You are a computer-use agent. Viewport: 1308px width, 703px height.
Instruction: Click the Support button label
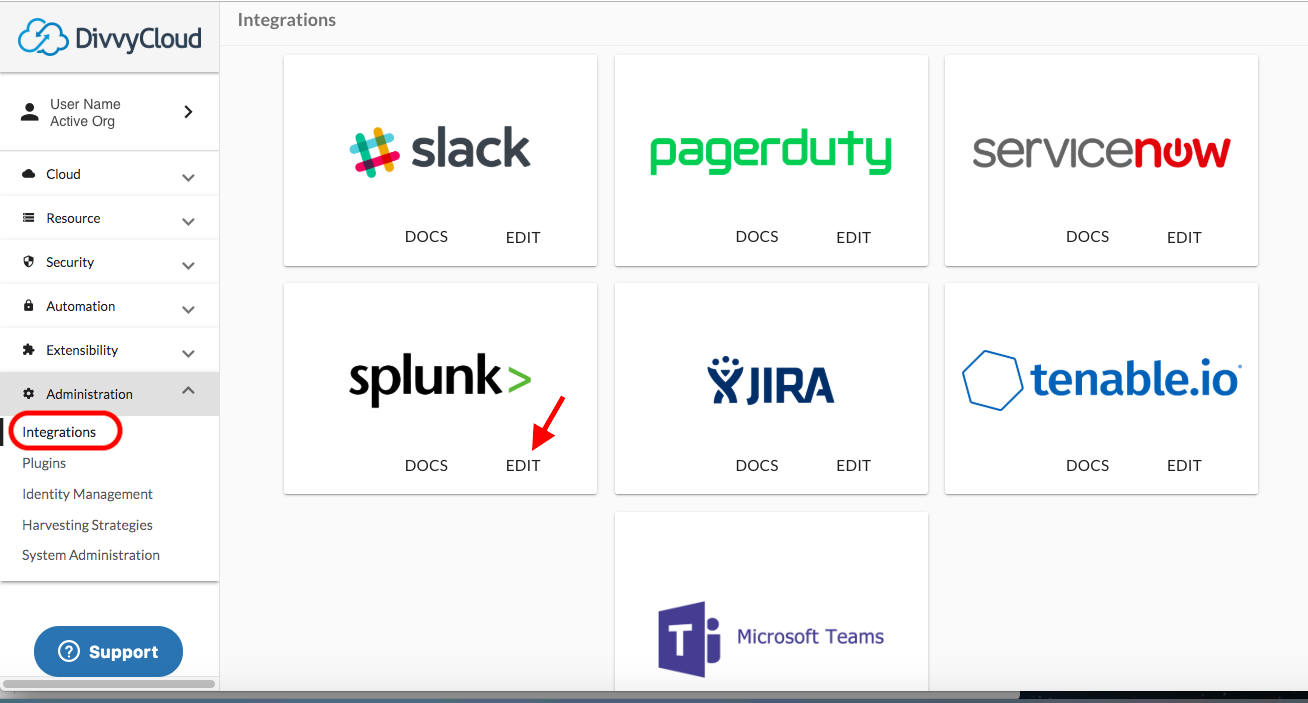click(x=123, y=652)
